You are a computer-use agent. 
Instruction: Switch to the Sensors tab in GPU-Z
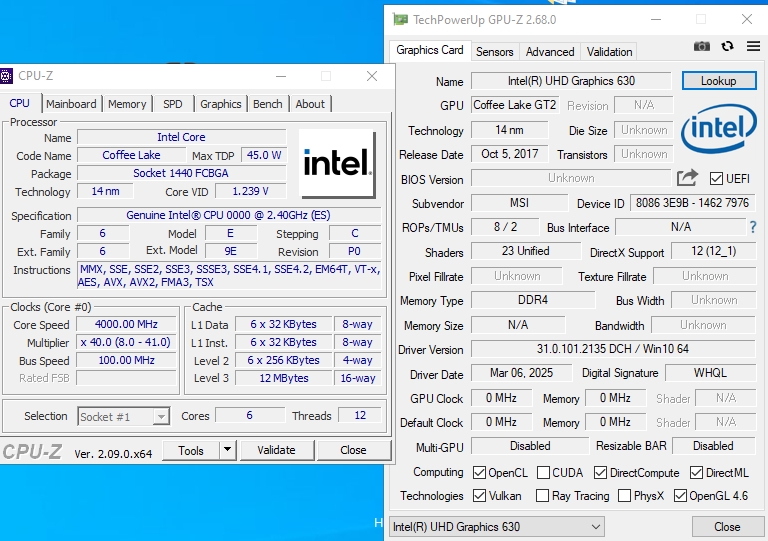pyautogui.click(x=495, y=51)
